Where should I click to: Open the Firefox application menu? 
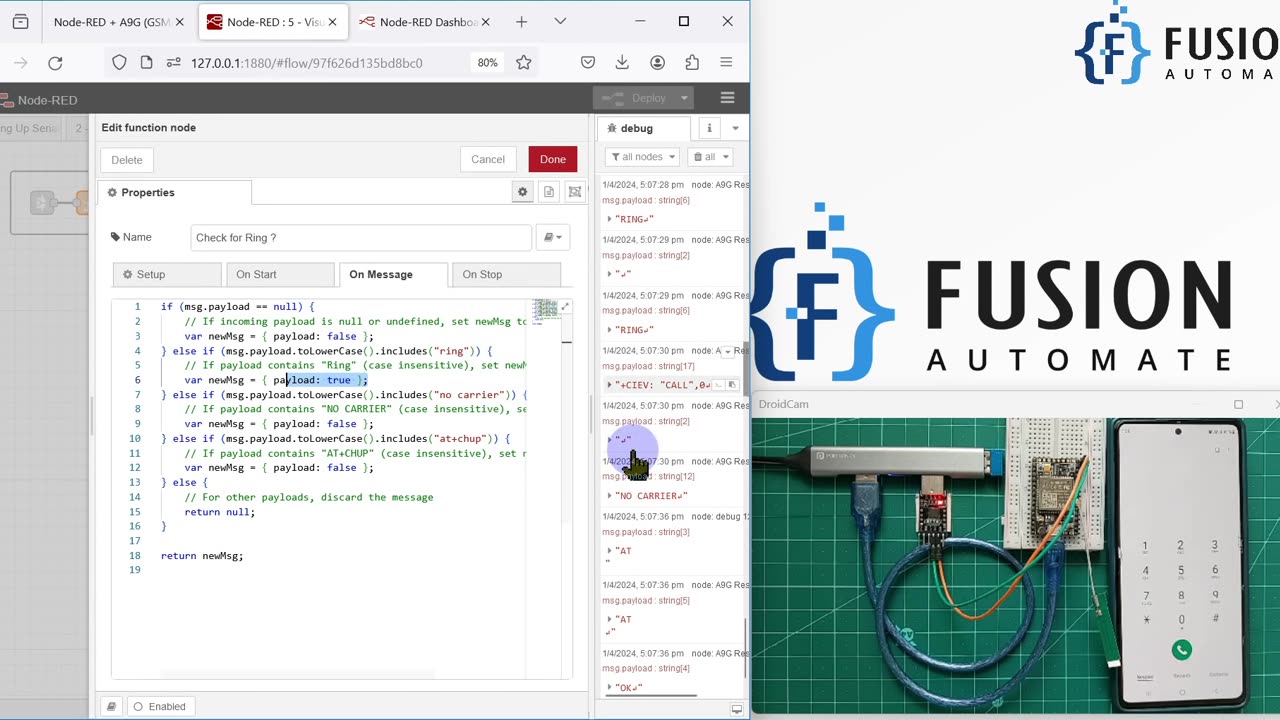[726, 63]
